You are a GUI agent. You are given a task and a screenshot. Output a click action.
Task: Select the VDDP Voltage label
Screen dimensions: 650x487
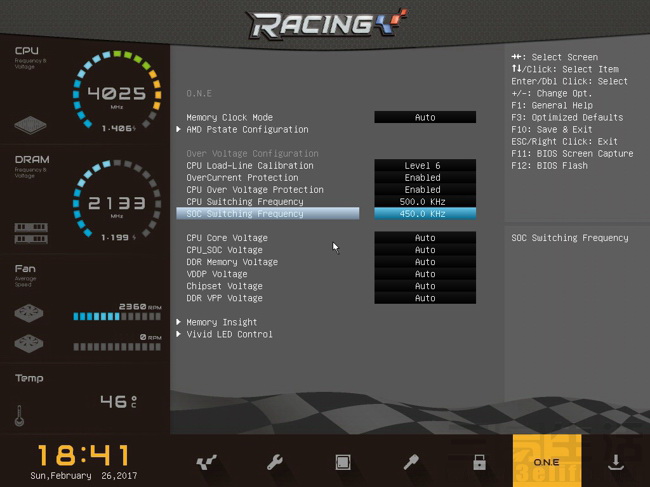217,274
